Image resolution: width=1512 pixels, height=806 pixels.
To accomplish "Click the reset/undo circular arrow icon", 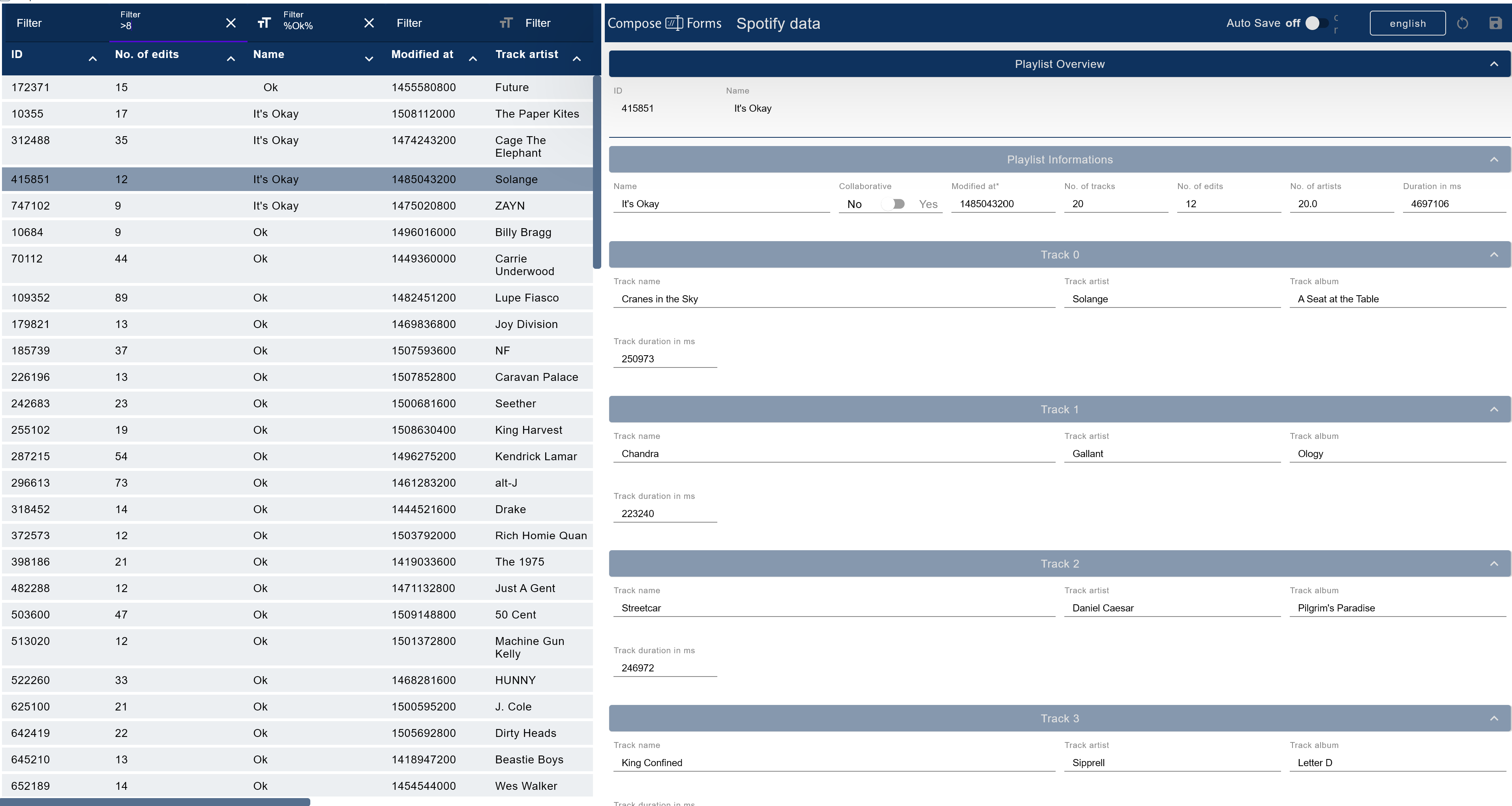I will point(1462,23).
